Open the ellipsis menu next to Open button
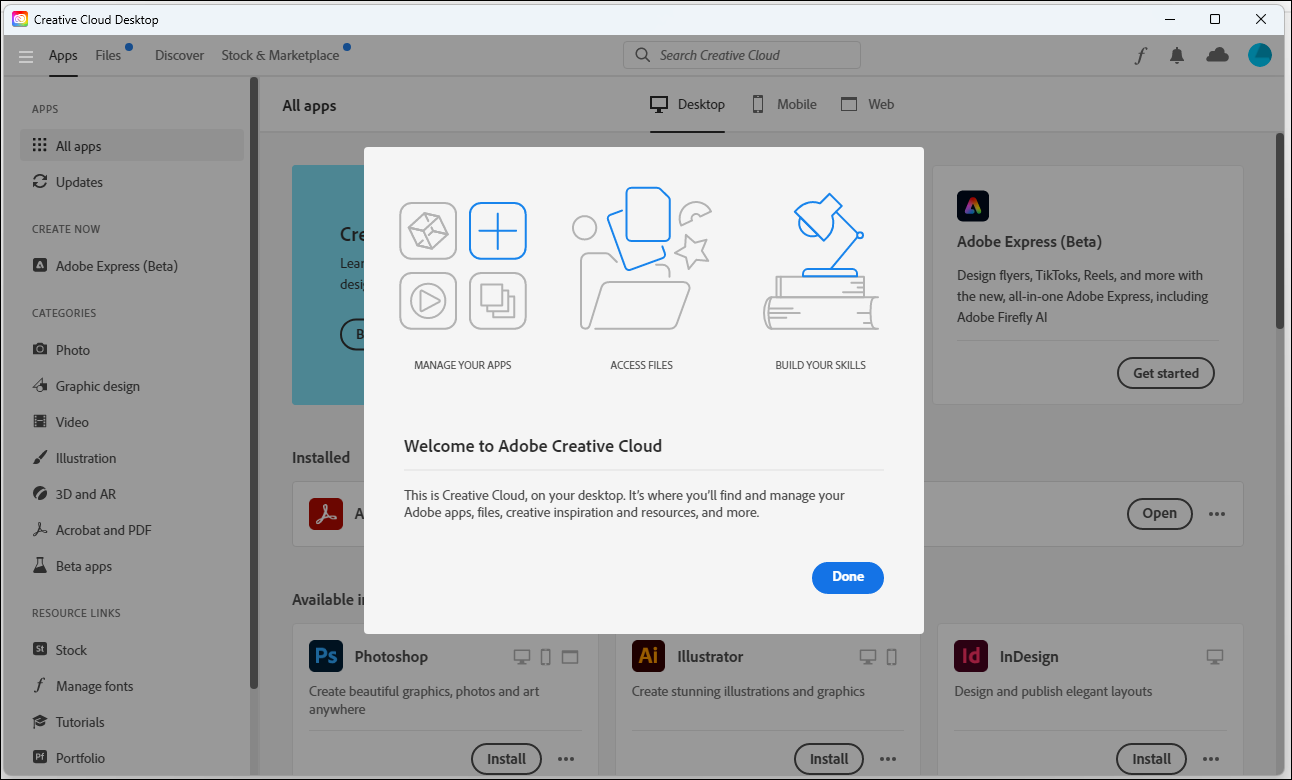The image size is (1292, 780). tap(1216, 514)
